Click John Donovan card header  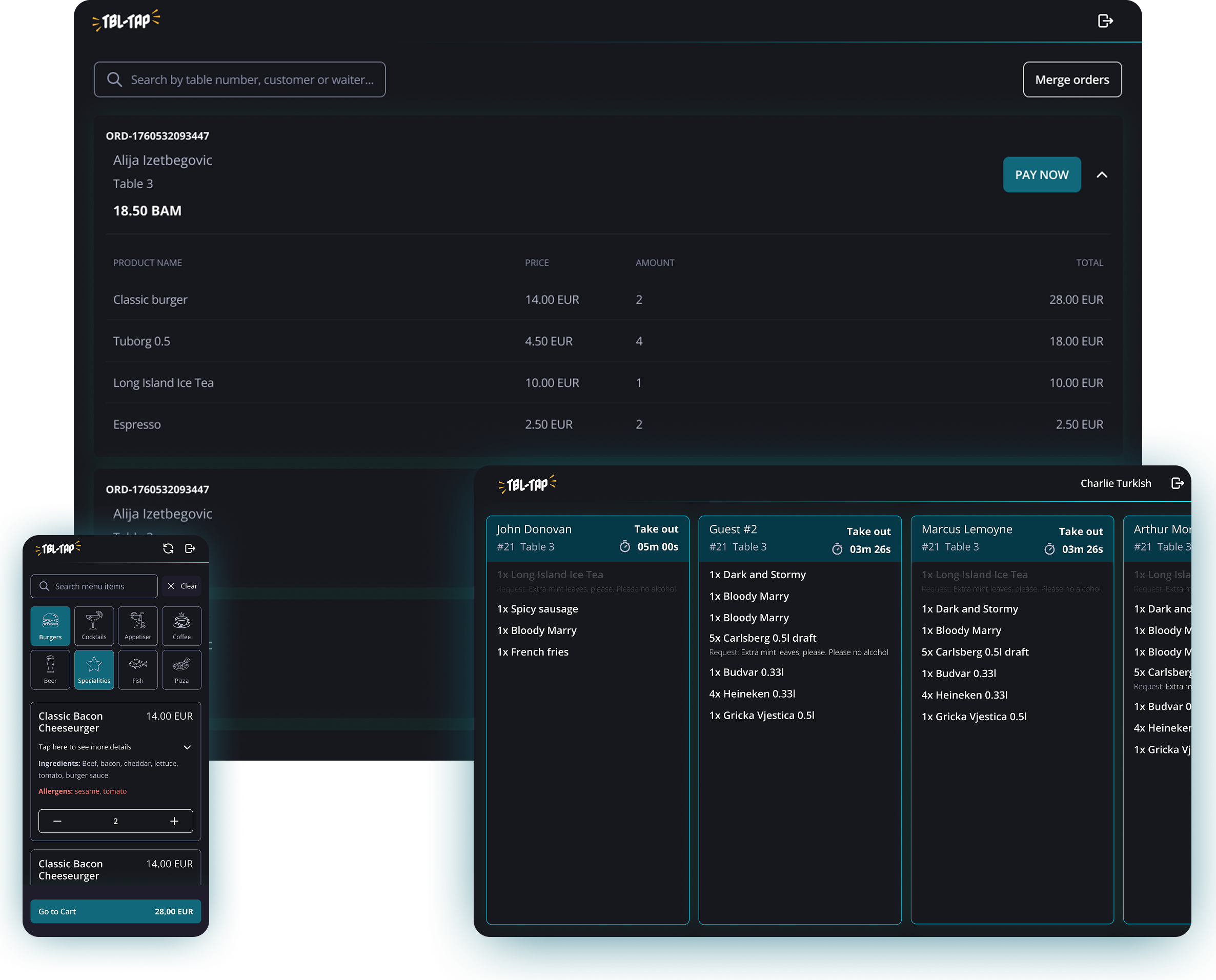point(587,539)
